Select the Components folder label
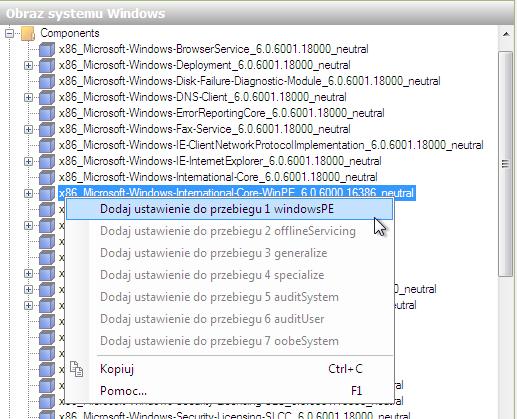Screen dimensions: 517x419 tap(70, 33)
